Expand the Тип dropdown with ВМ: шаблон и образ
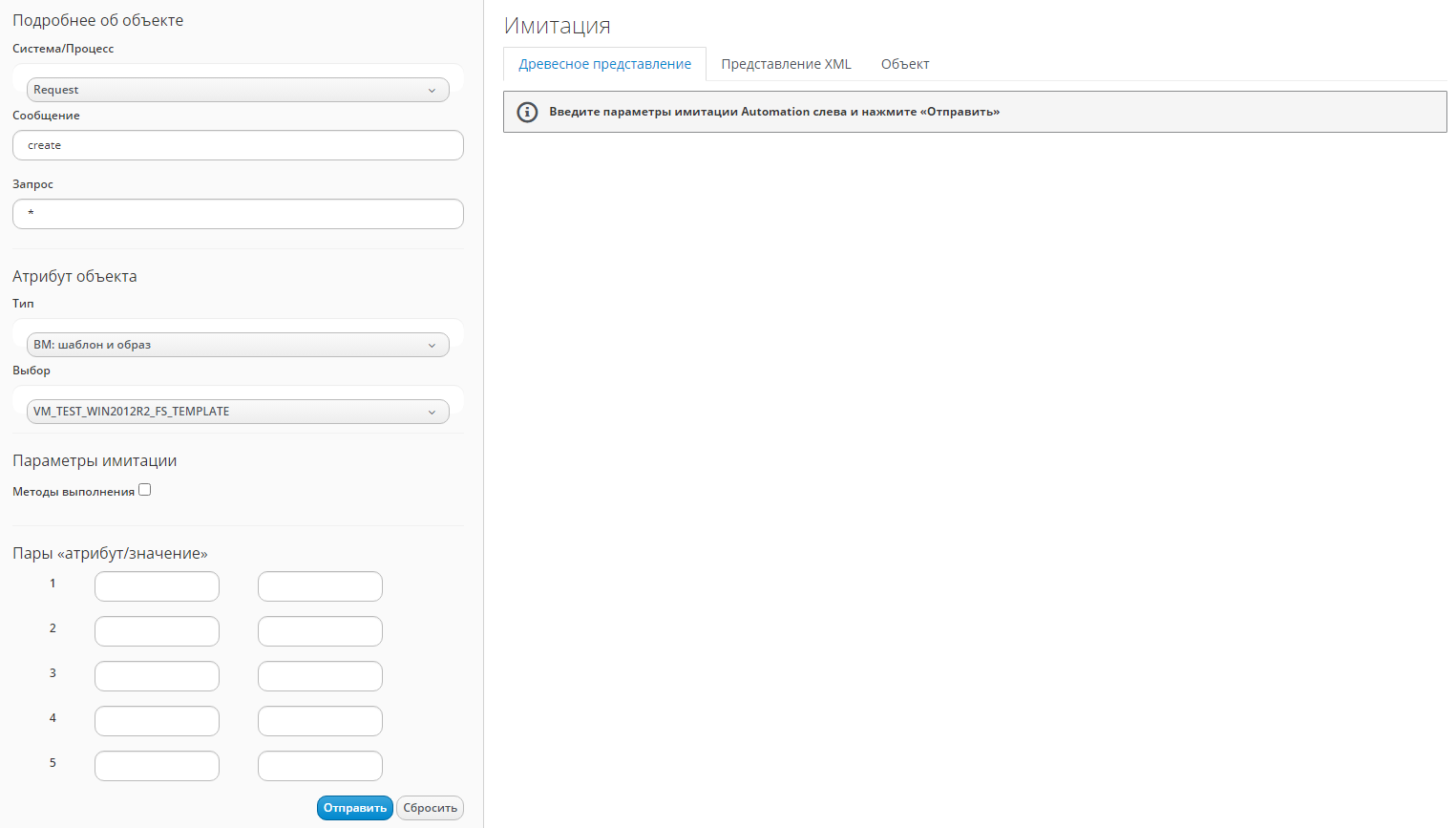The image size is (1456, 828). coord(238,345)
